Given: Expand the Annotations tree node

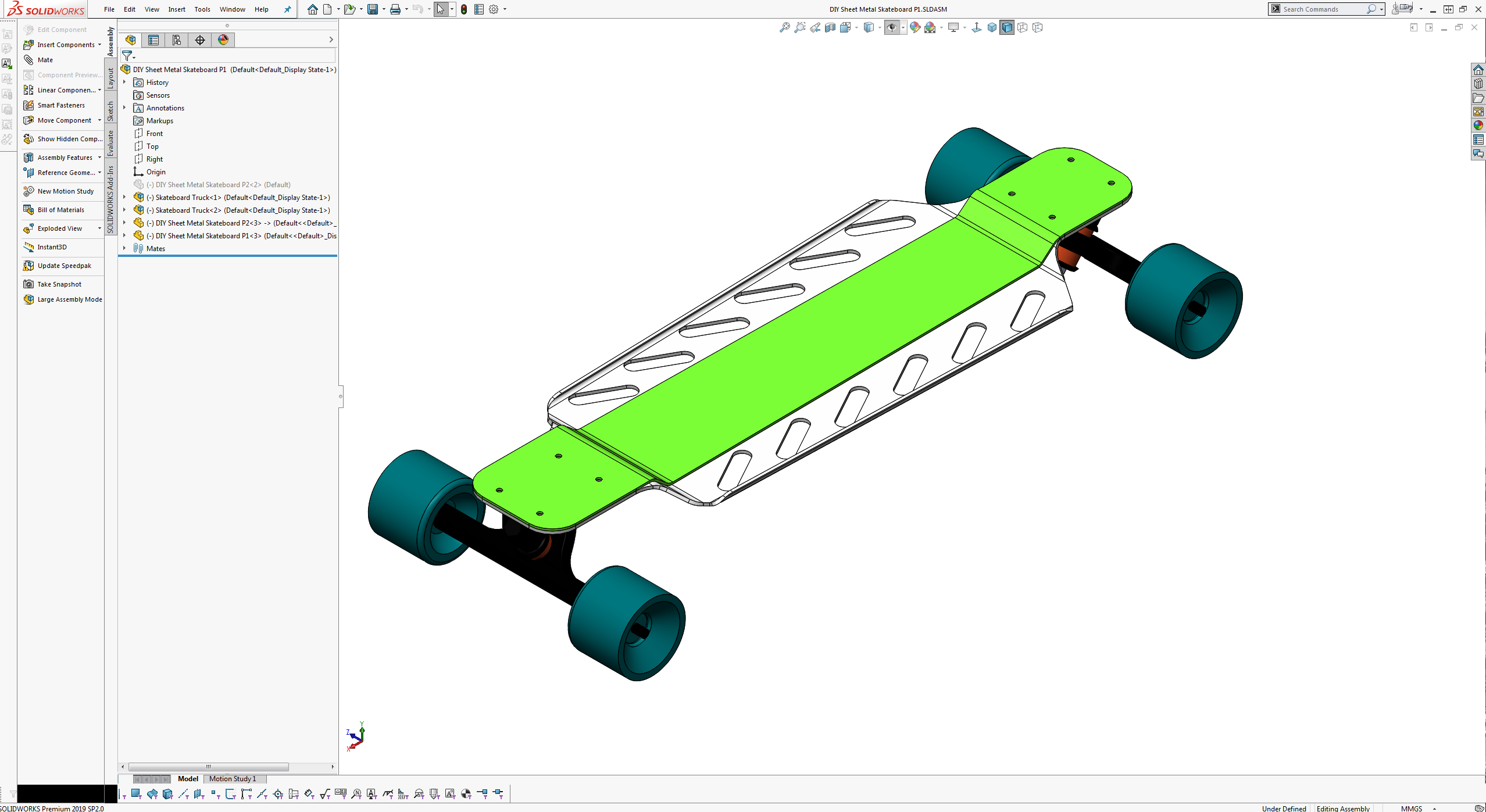Looking at the screenshot, I should coord(124,108).
